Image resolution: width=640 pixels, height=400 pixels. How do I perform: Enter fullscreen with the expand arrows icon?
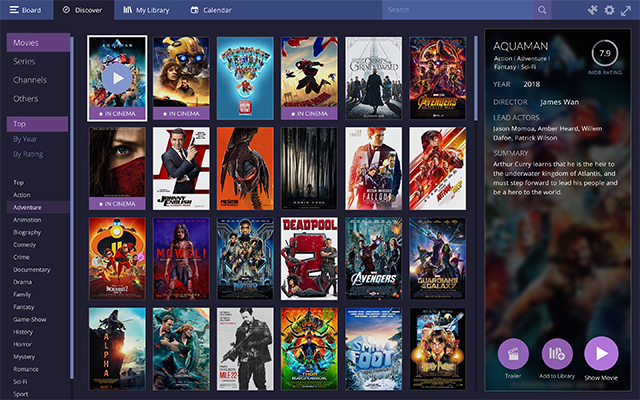626,10
